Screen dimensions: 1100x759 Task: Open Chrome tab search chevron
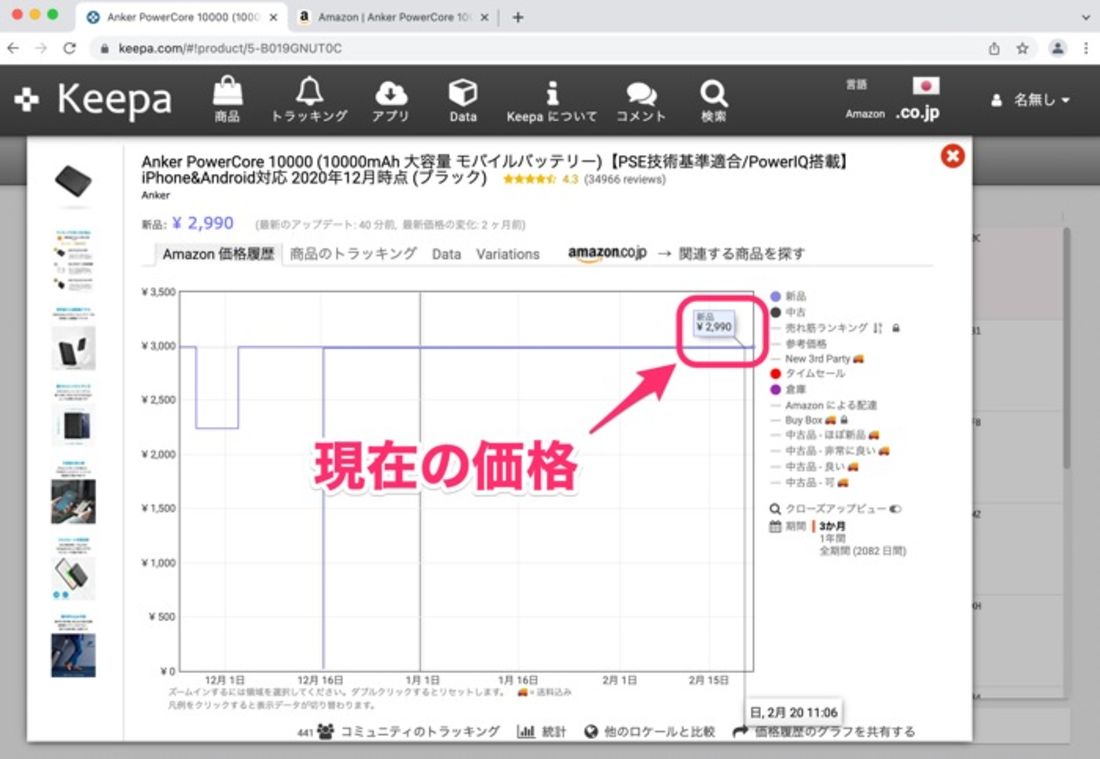pos(1085,17)
